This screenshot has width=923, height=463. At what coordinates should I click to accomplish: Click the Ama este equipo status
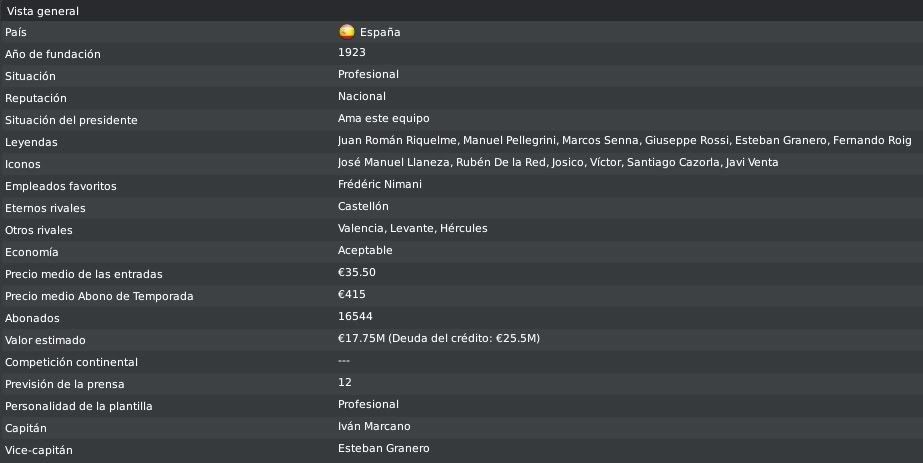point(383,118)
